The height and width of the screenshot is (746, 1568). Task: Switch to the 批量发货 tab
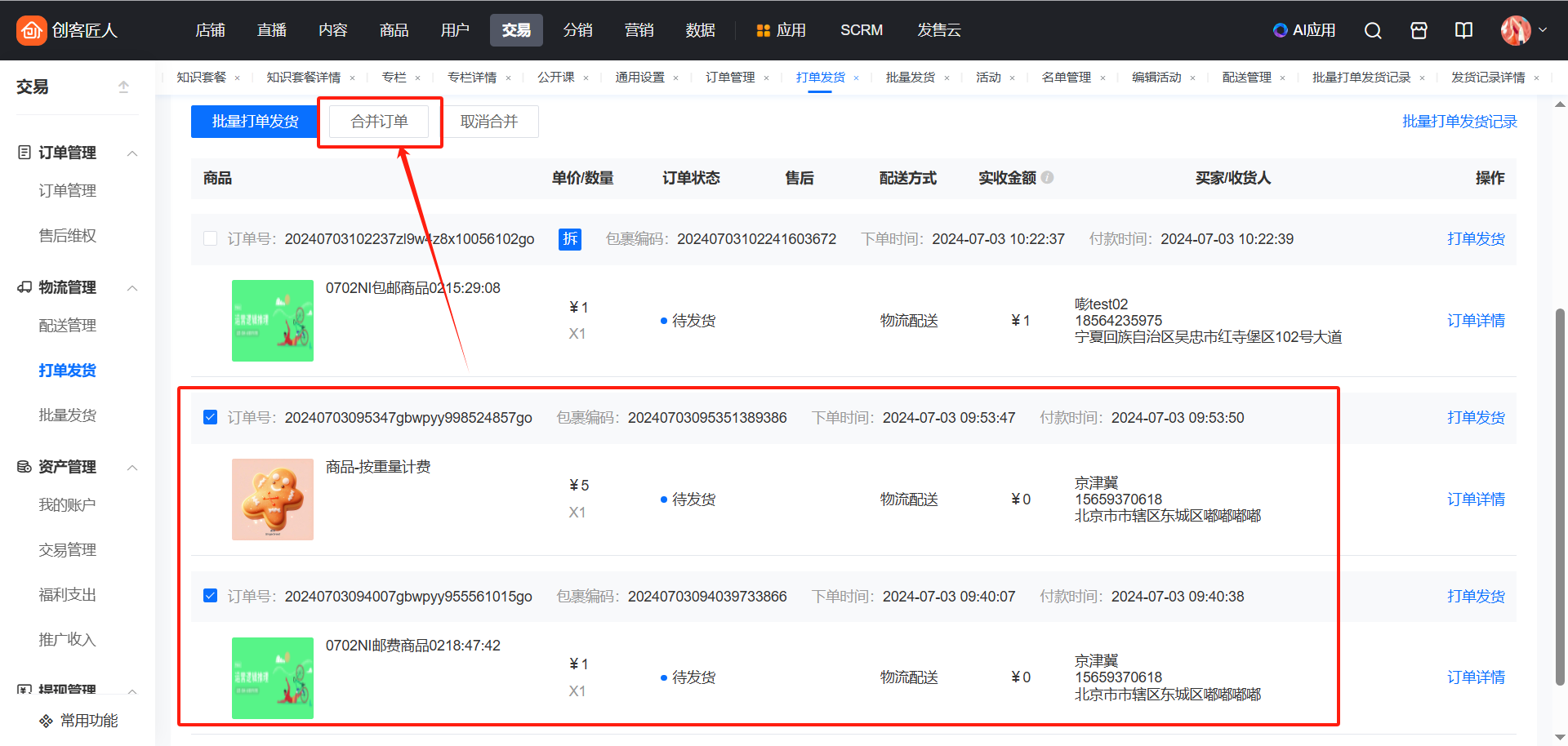pos(910,78)
